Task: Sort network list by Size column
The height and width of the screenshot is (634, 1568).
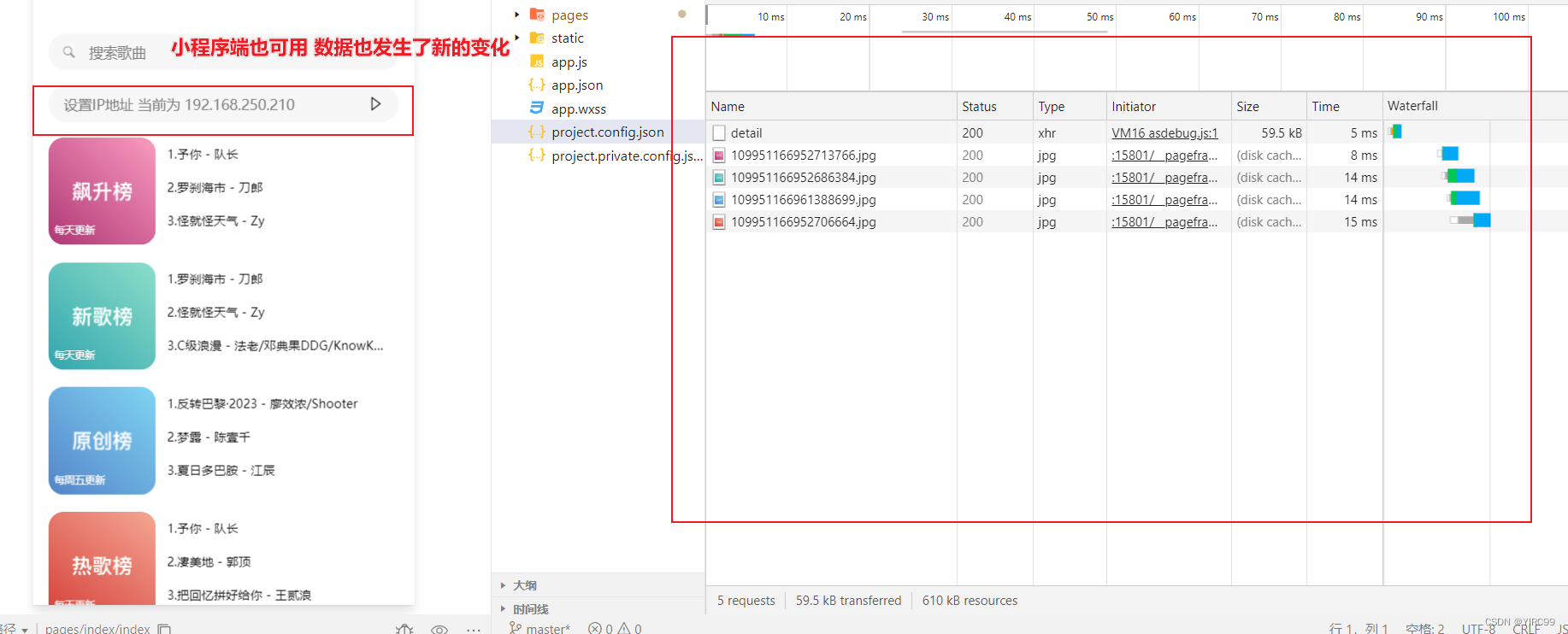Action: pos(1269,106)
